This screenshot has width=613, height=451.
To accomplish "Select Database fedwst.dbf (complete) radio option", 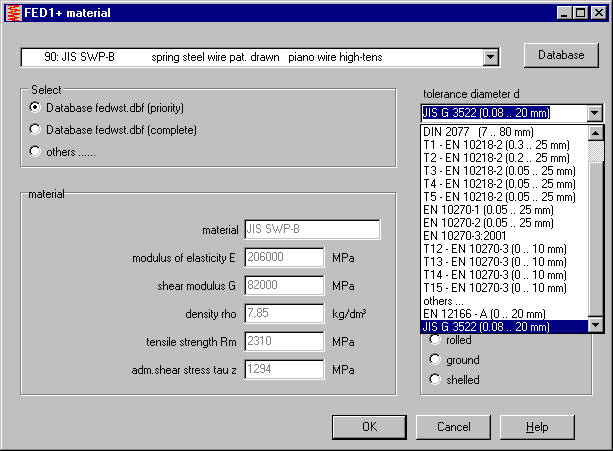I will pyautogui.click(x=36, y=129).
